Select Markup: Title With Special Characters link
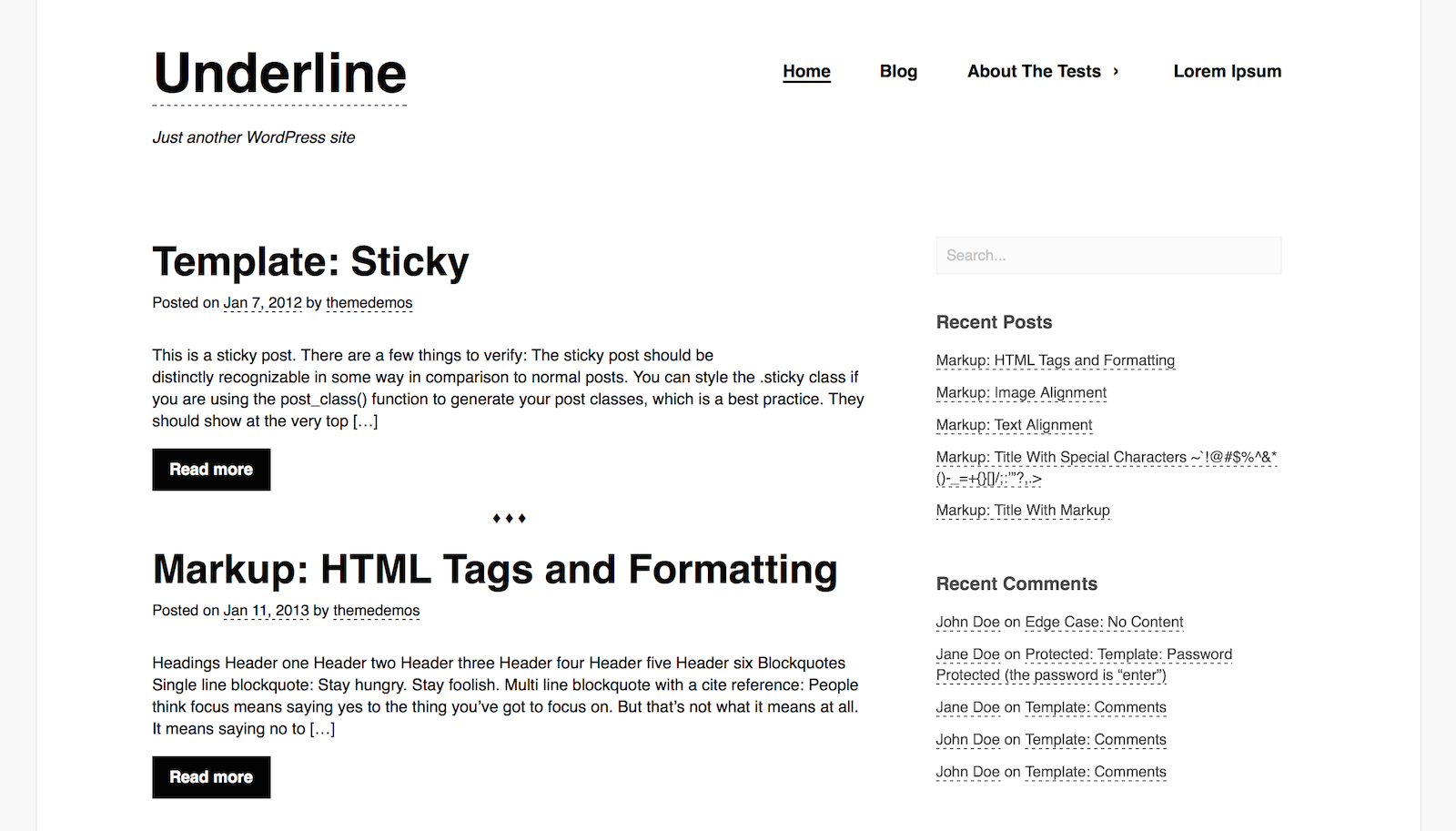 [x=1106, y=458]
